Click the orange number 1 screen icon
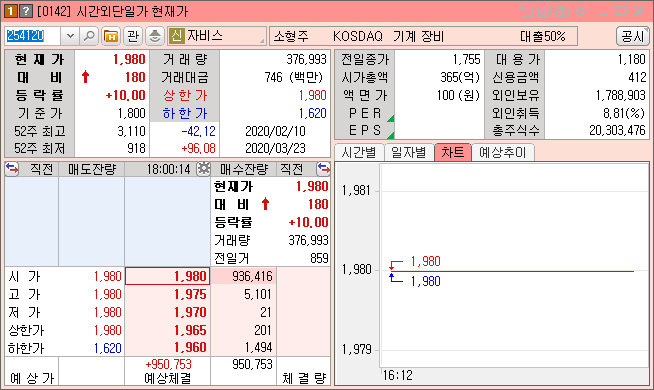Viewport: 654px width, 390px height. coord(10,11)
